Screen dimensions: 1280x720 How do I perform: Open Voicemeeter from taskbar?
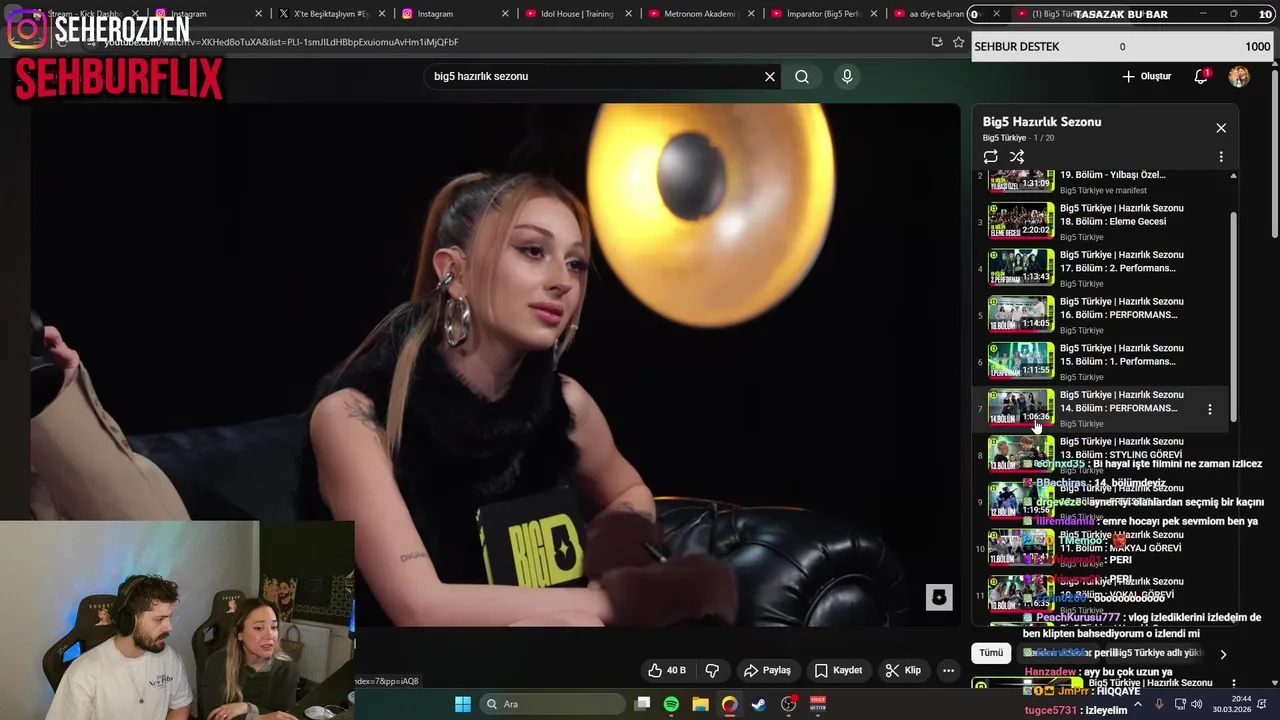point(818,704)
